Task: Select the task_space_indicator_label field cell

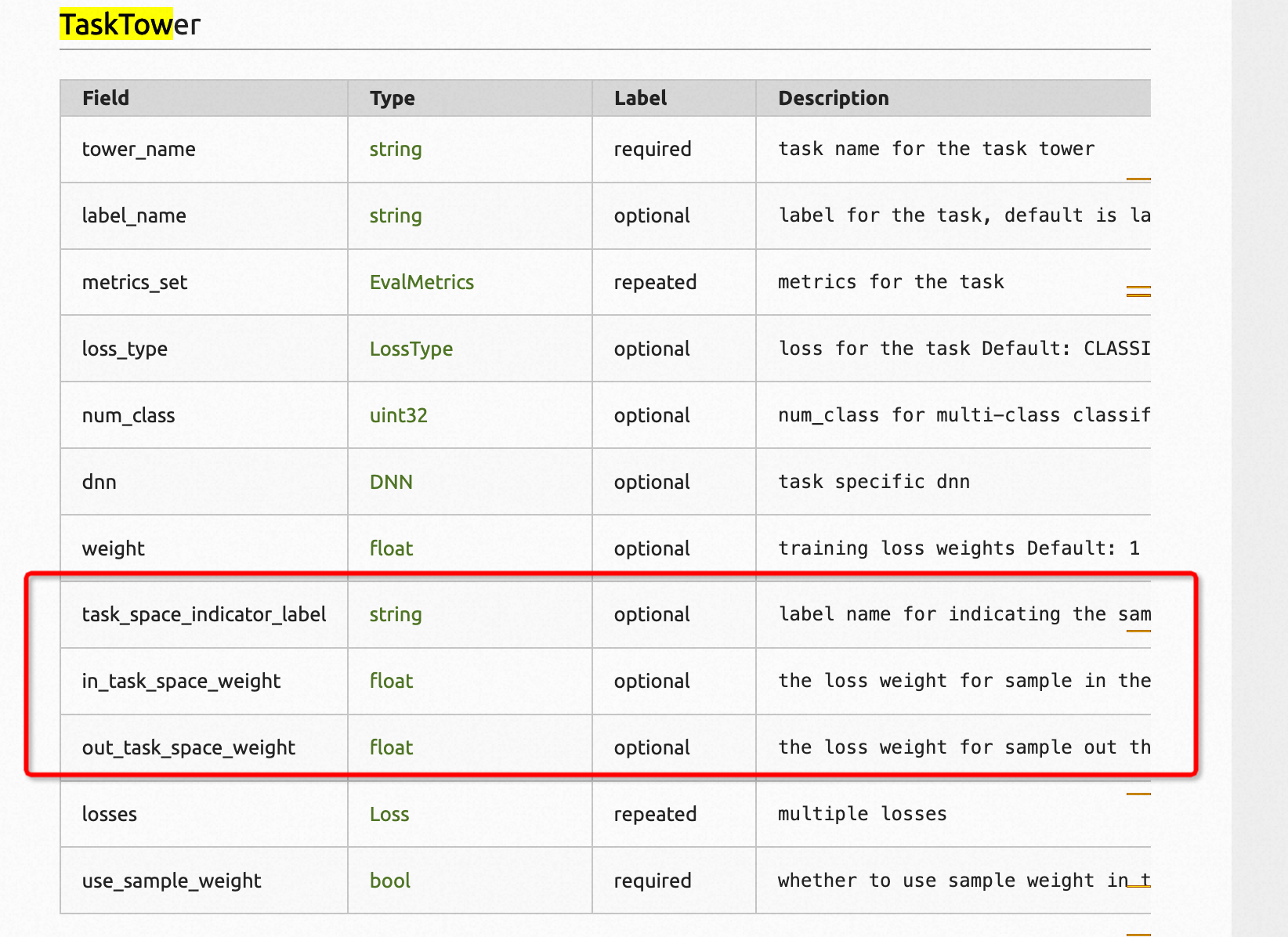Action: click(x=204, y=615)
